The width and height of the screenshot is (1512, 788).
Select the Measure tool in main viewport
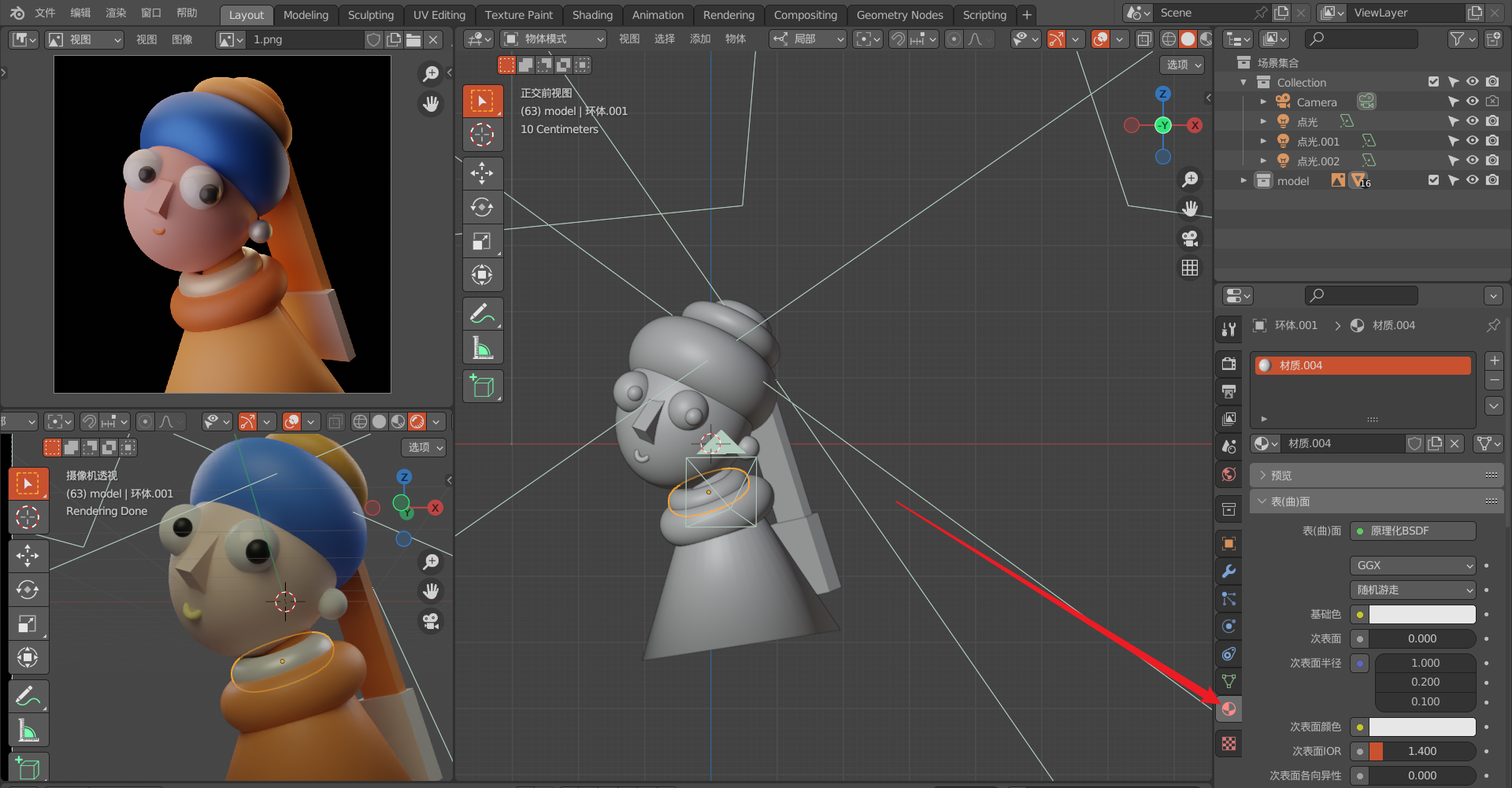(x=482, y=347)
